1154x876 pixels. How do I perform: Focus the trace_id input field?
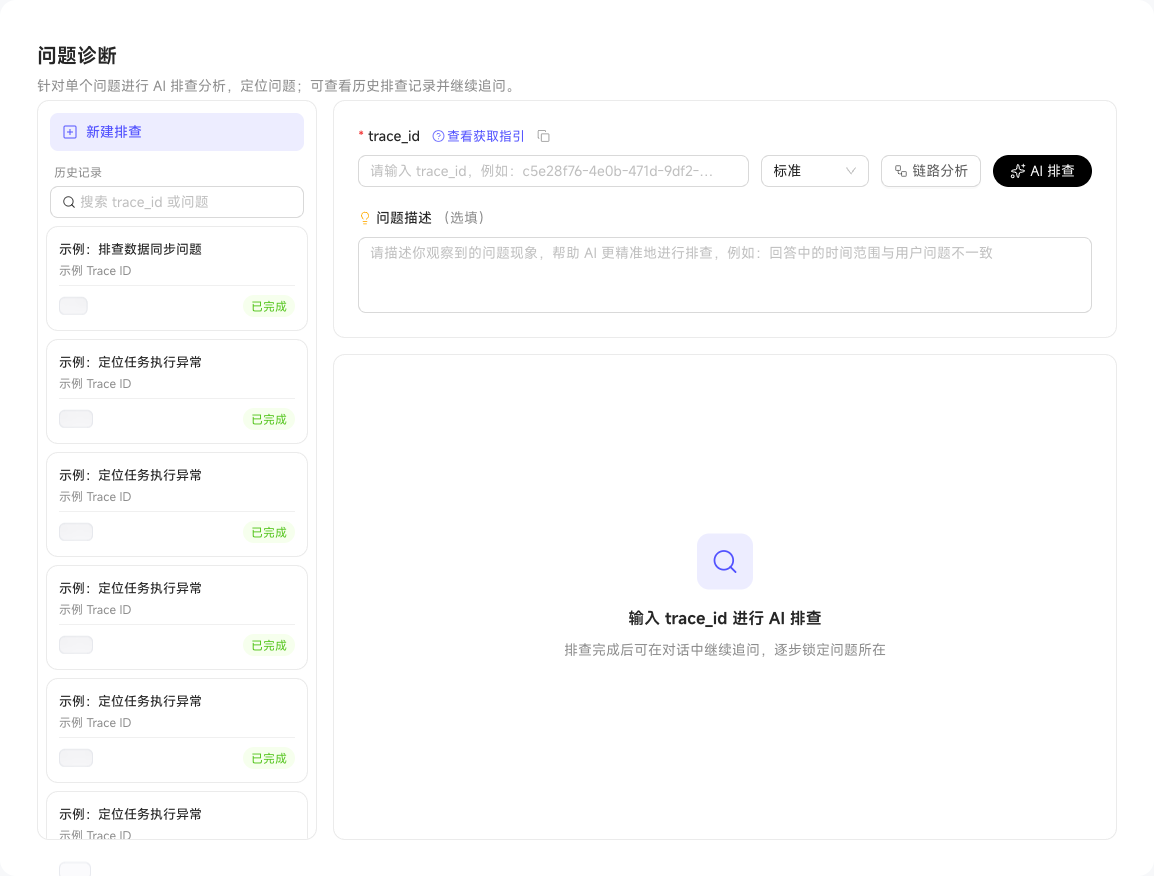click(x=553, y=171)
